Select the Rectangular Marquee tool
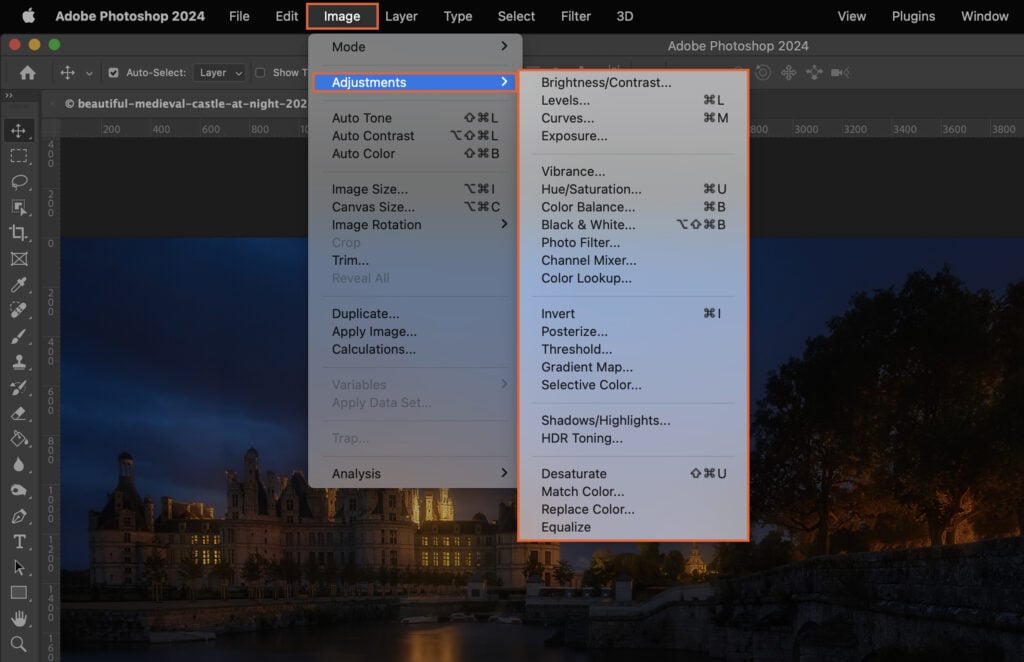The image size is (1024, 662). click(20, 156)
